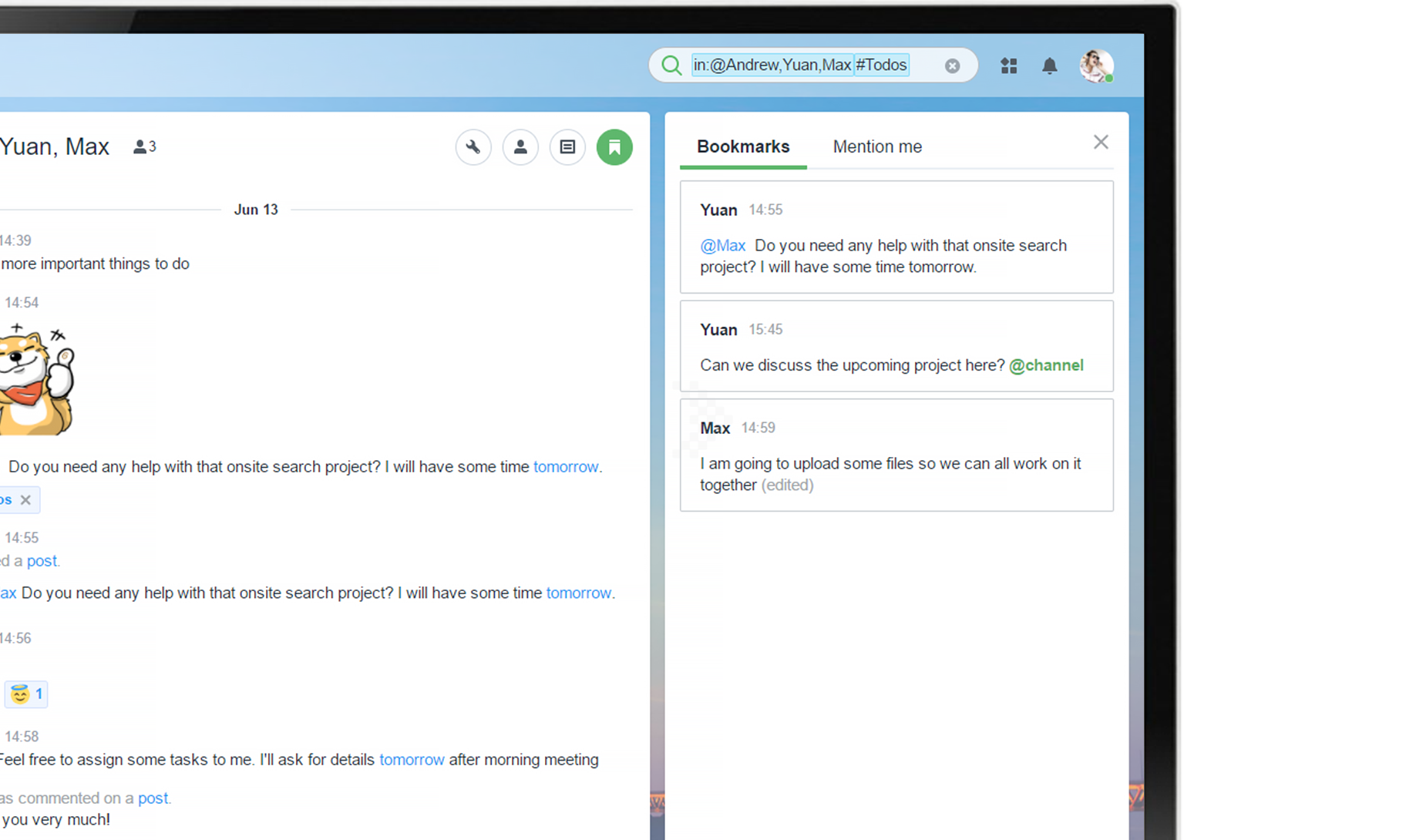Click the tomorrow date link in Yuan's message

click(567, 466)
